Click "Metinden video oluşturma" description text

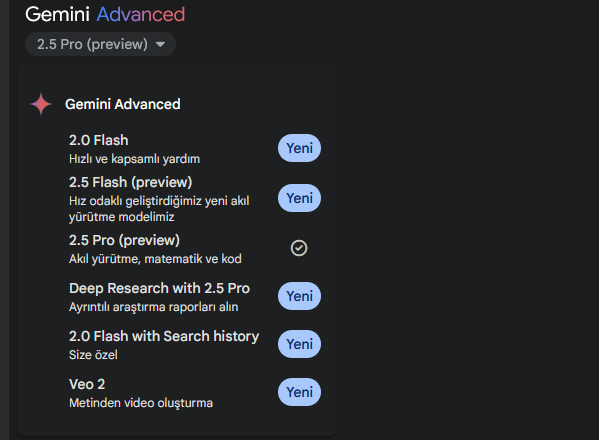tap(141, 403)
